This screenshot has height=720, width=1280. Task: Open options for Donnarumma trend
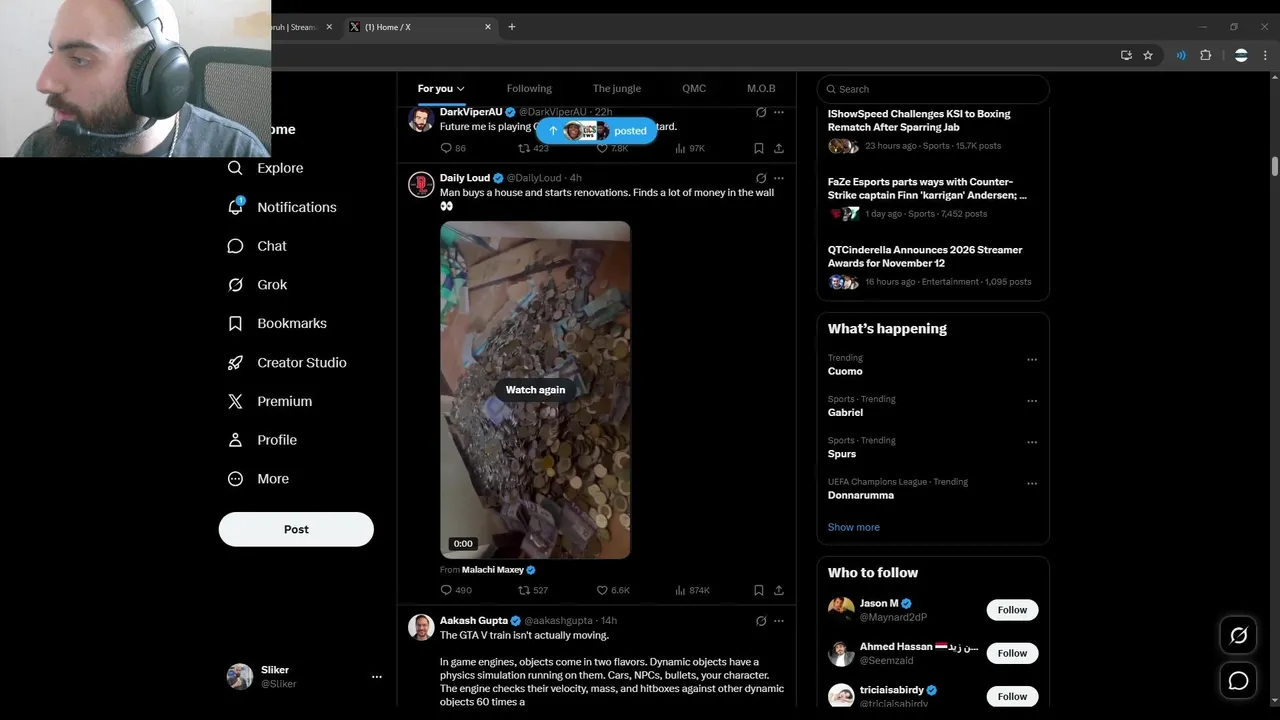pyautogui.click(x=1032, y=484)
